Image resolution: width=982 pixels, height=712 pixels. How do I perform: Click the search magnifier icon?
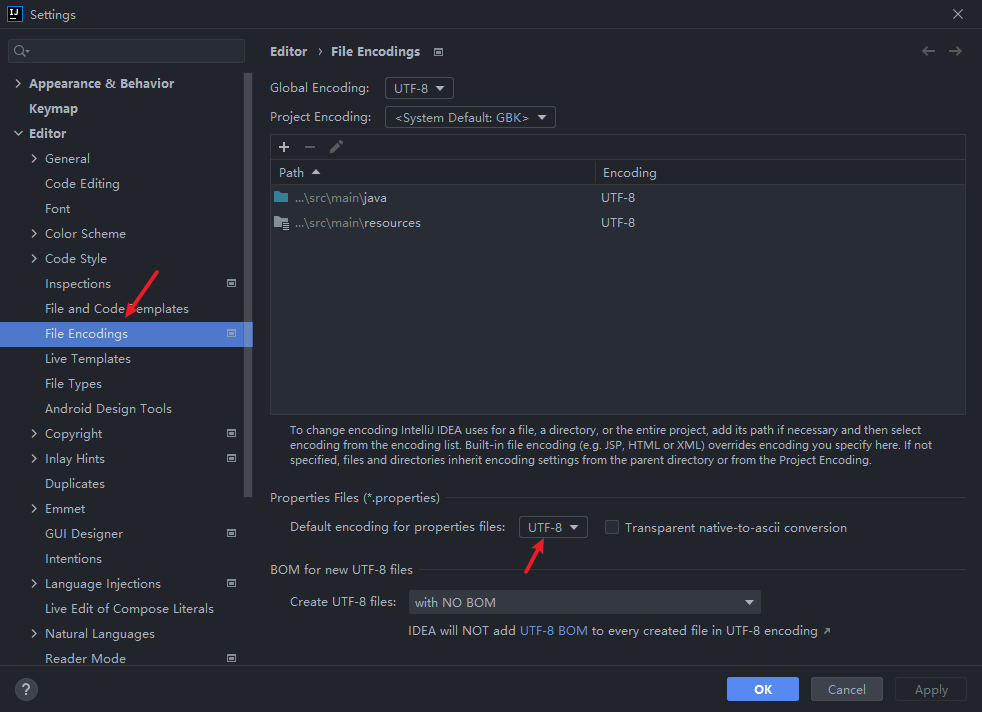point(21,51)
